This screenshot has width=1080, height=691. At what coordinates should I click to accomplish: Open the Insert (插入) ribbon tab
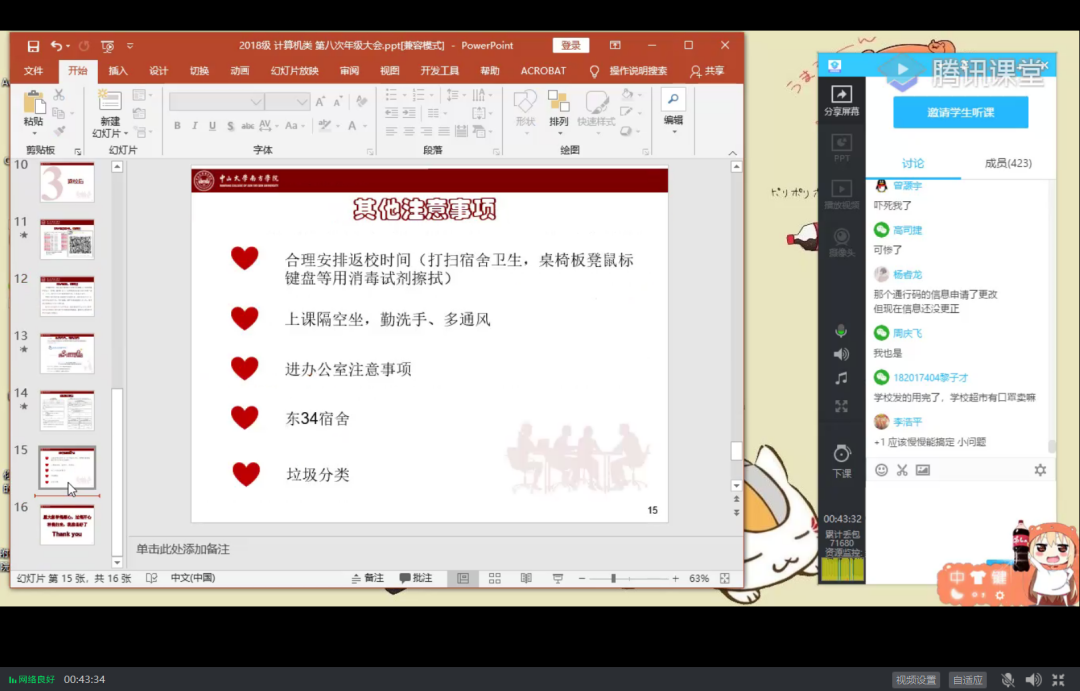118,71
